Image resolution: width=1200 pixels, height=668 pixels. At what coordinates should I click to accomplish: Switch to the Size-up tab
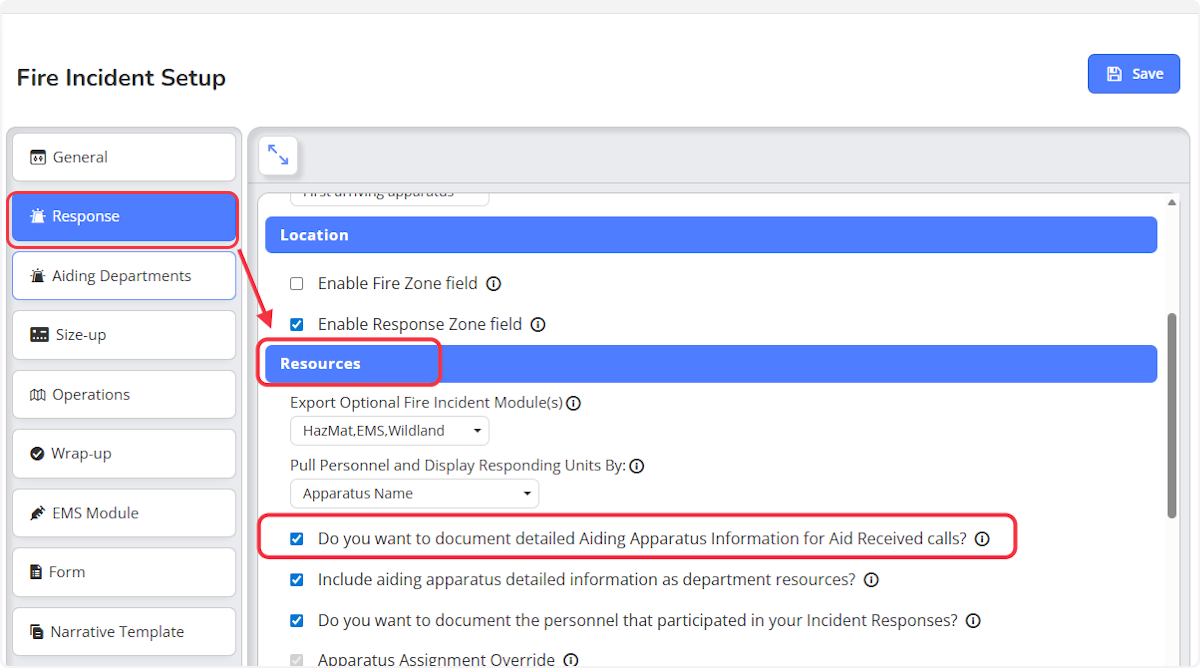pyautogui.click(x=124, y=335)
